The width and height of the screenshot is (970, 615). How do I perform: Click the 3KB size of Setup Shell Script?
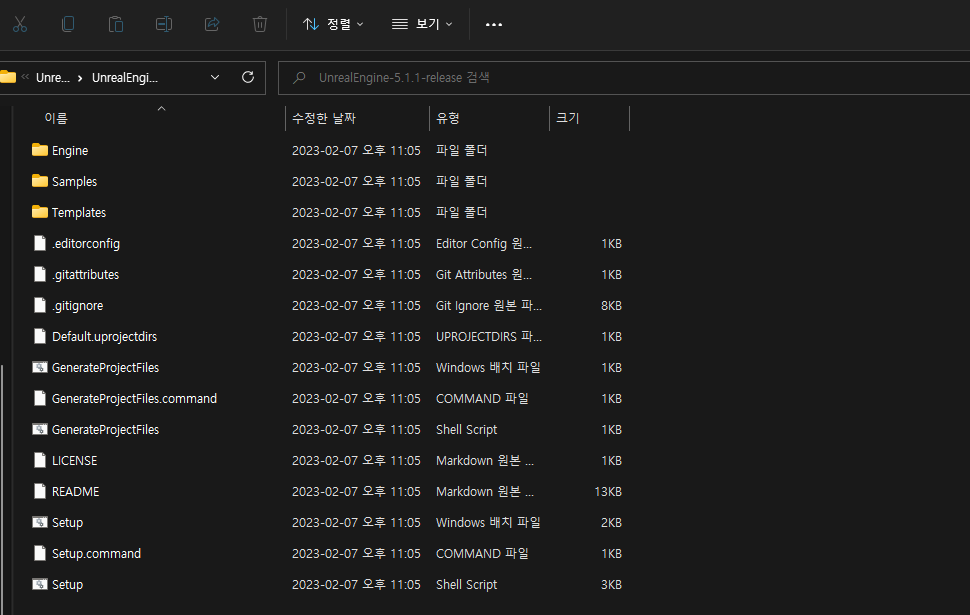pos(611,584)
